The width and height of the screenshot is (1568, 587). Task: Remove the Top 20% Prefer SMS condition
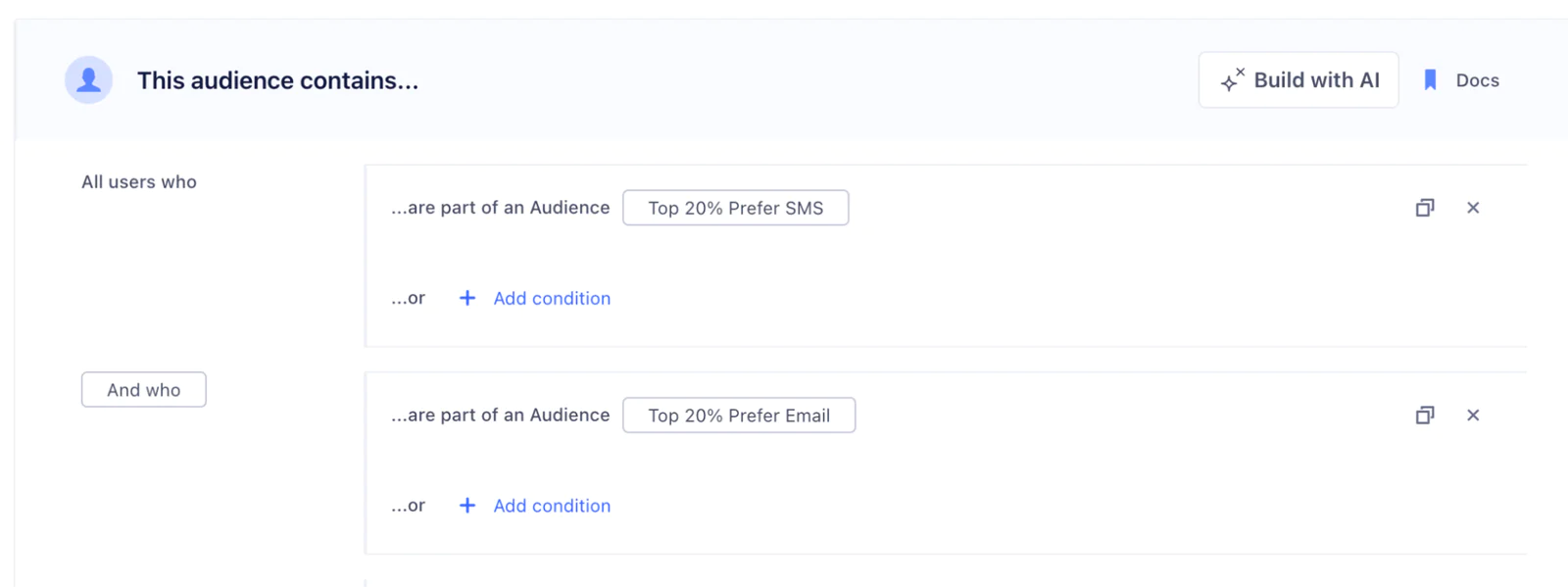(1473, 208)
